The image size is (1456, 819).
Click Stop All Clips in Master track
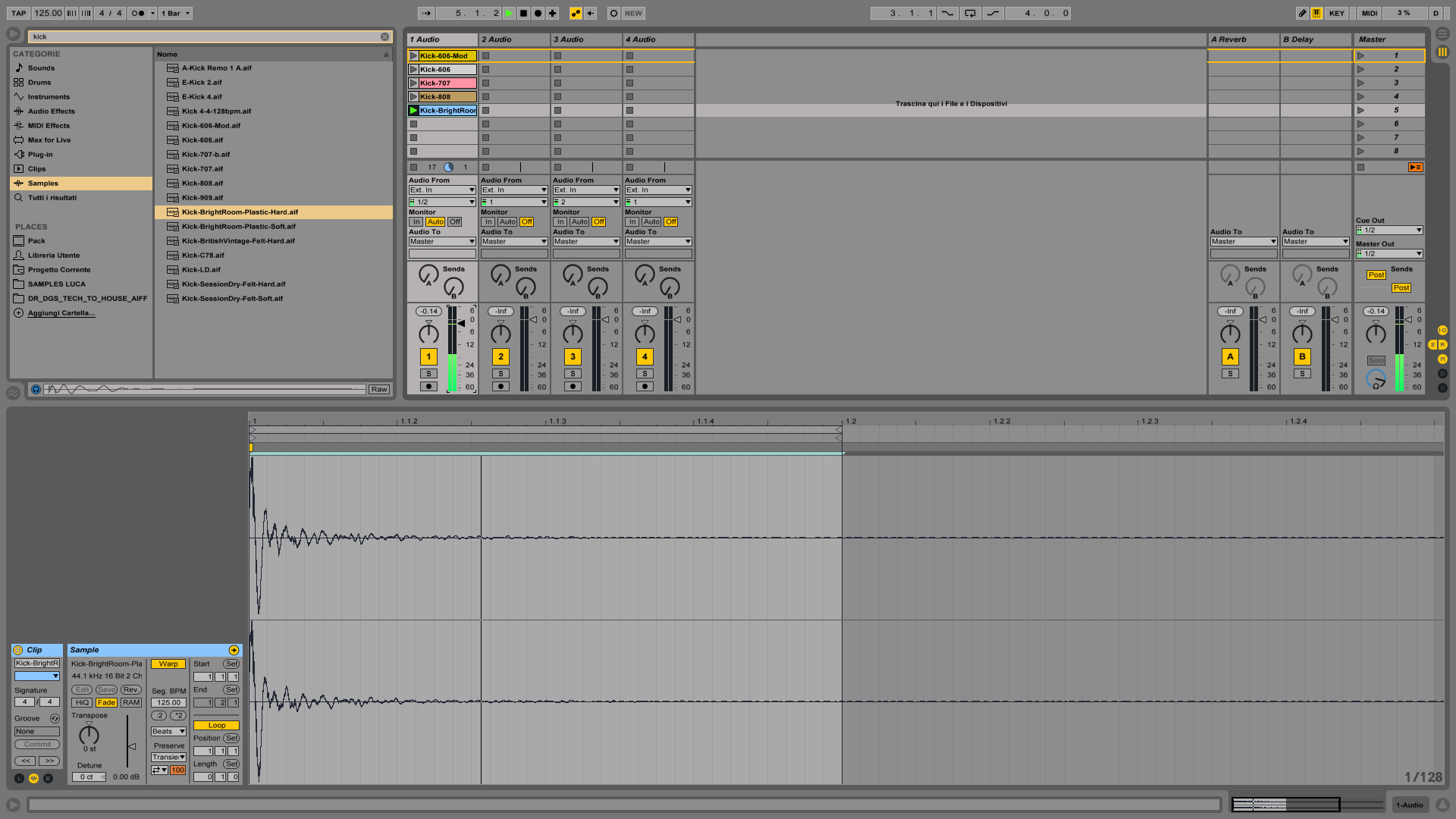pyautogui.click(x=1360, y=167)
